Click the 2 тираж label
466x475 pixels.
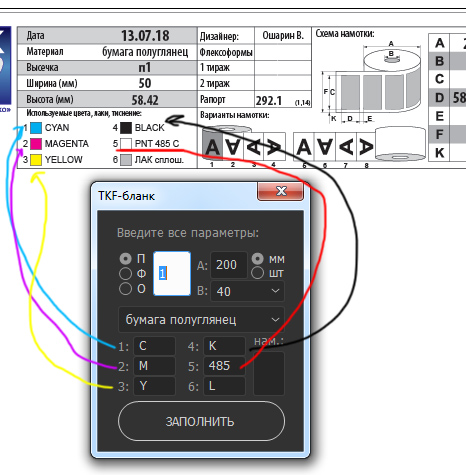215,83
